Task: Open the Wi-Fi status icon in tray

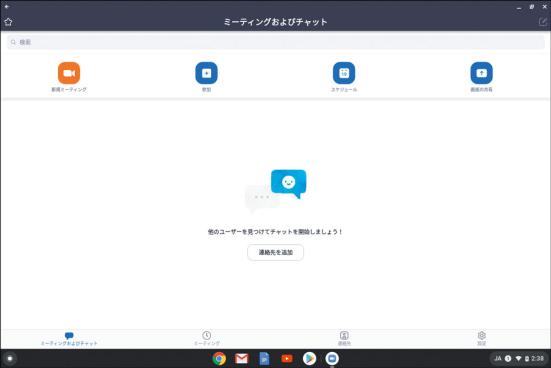Action: [518, 359]
